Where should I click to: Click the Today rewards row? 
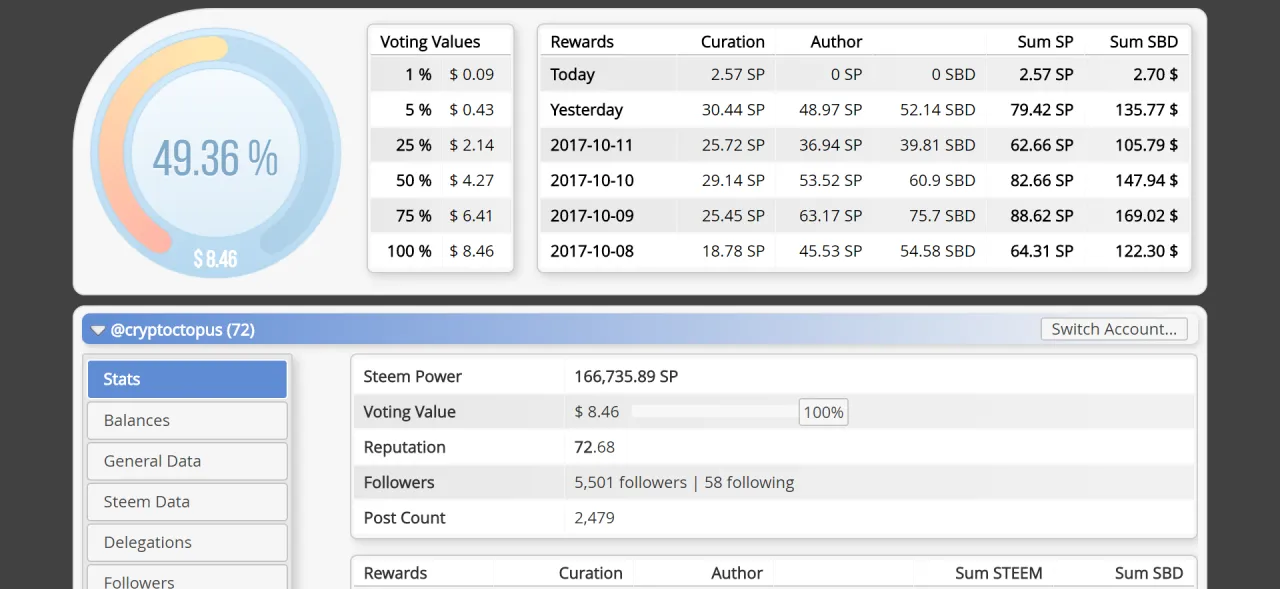864,74
